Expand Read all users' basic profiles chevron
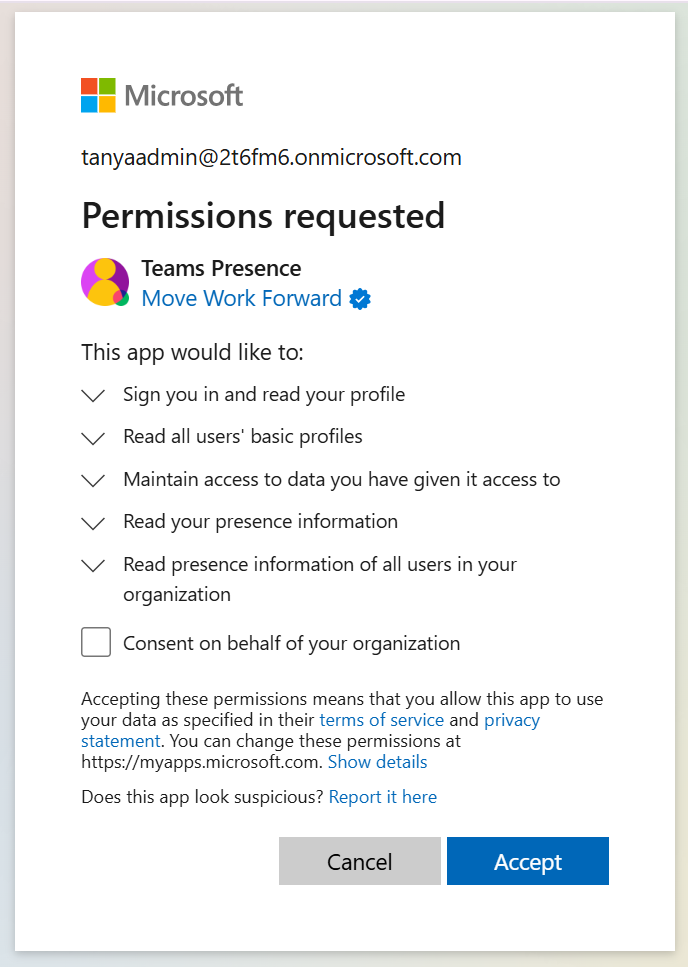Viewport: 688px width, 967px height. tap(93, 437)
